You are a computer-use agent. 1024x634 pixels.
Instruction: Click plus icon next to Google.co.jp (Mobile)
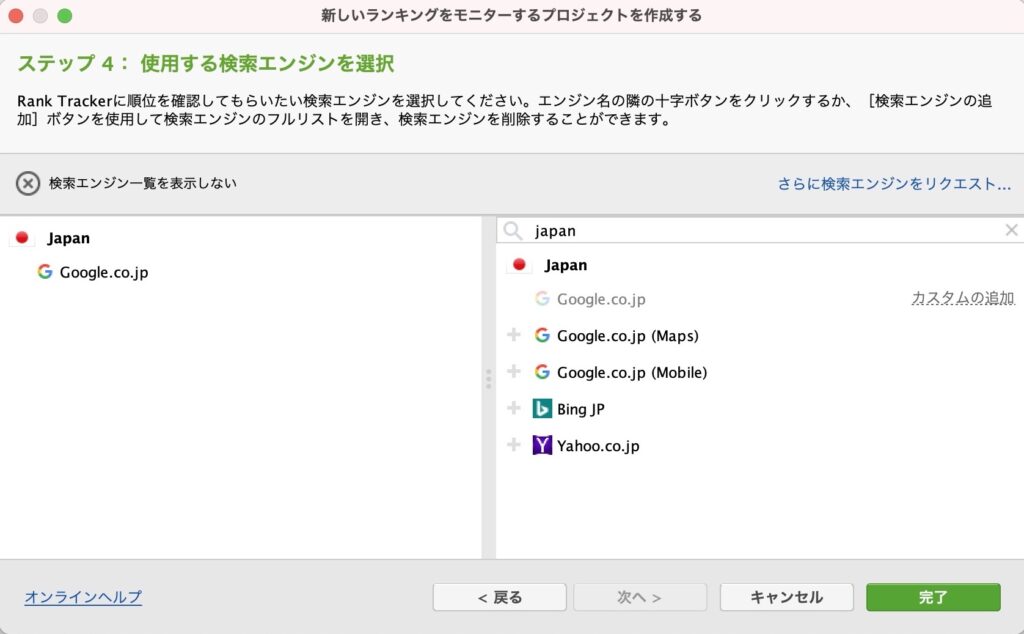514,372
